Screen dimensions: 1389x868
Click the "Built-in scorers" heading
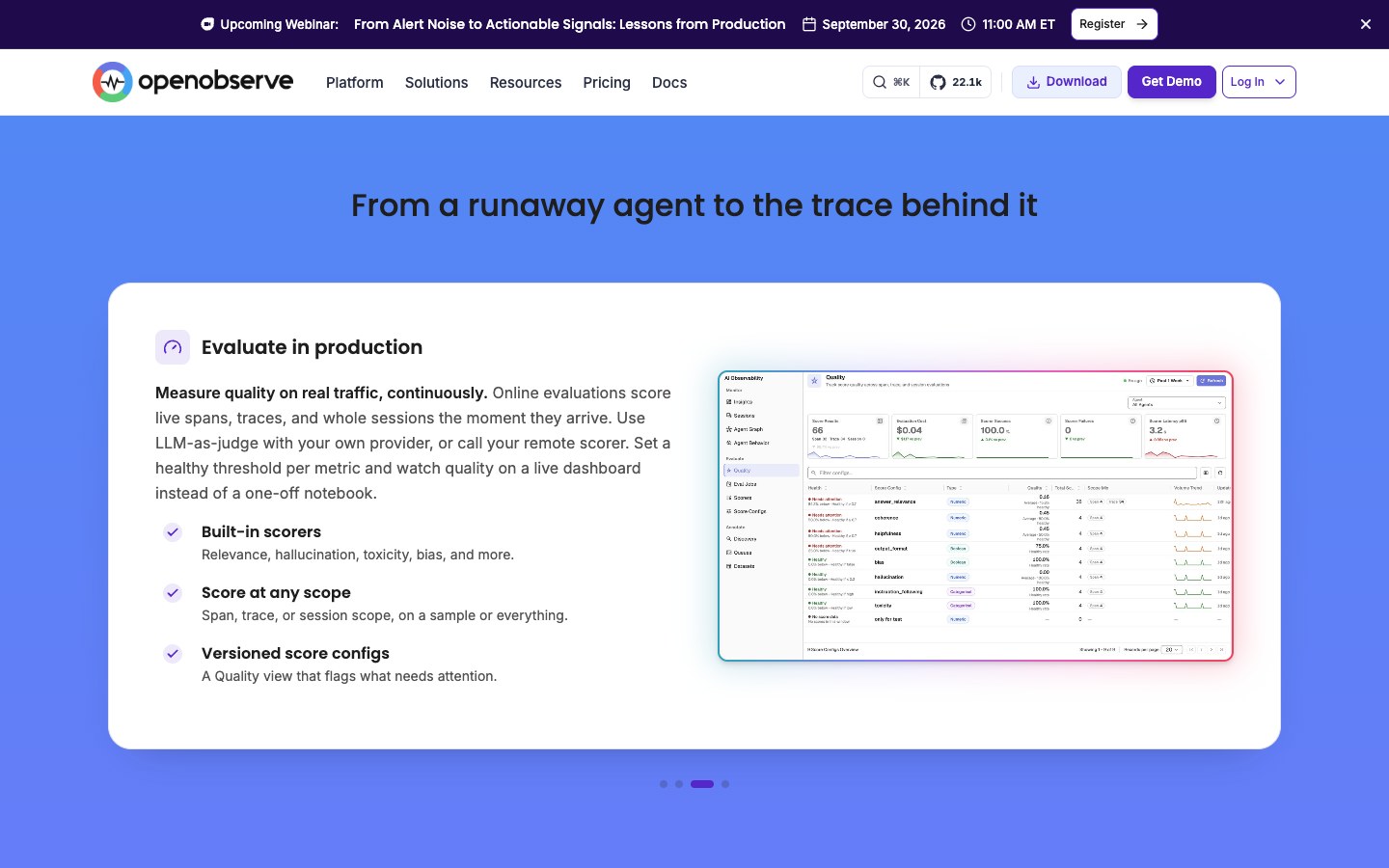pos(261,531)
